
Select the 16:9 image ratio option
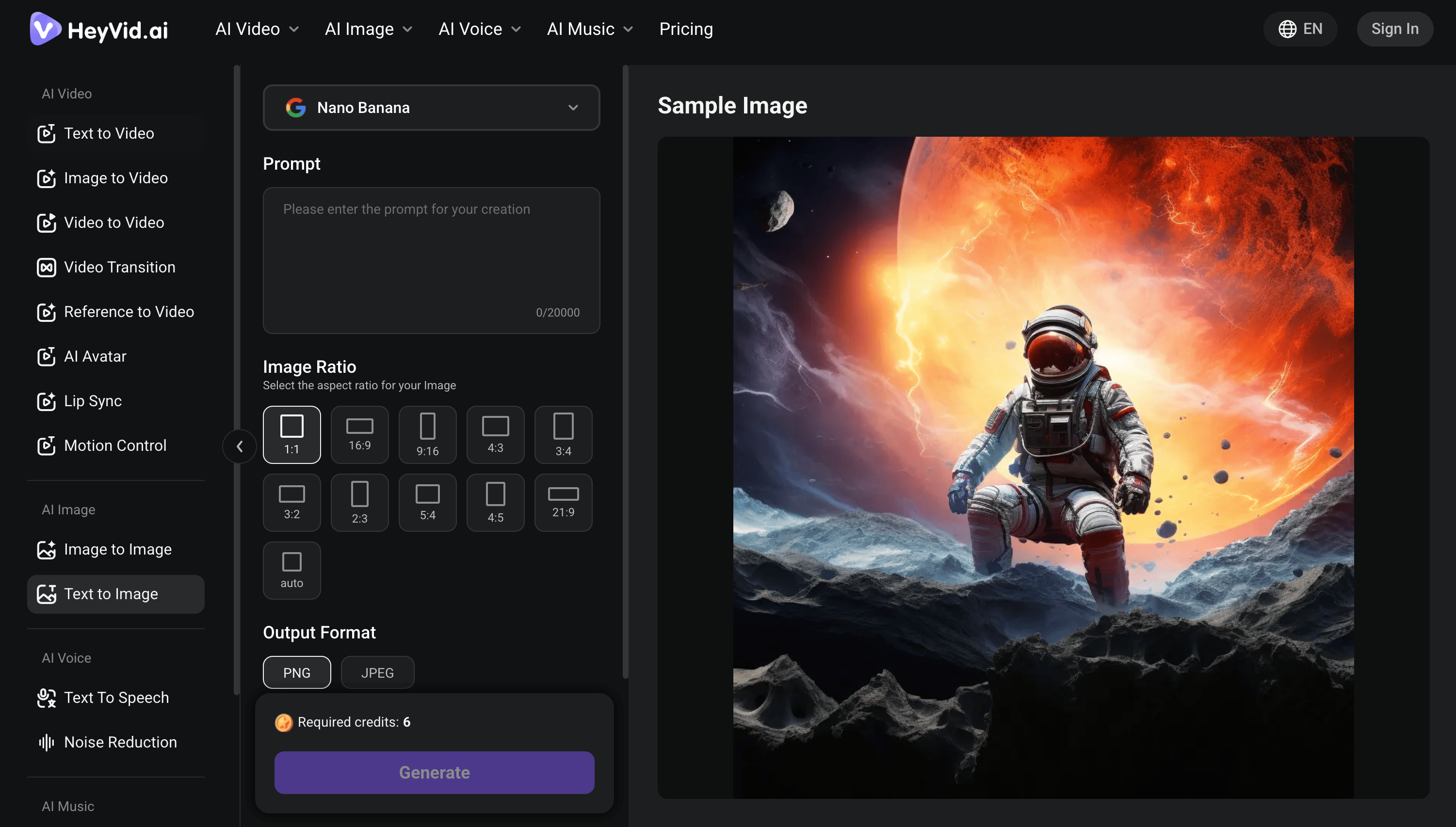(x=360, y=434)
